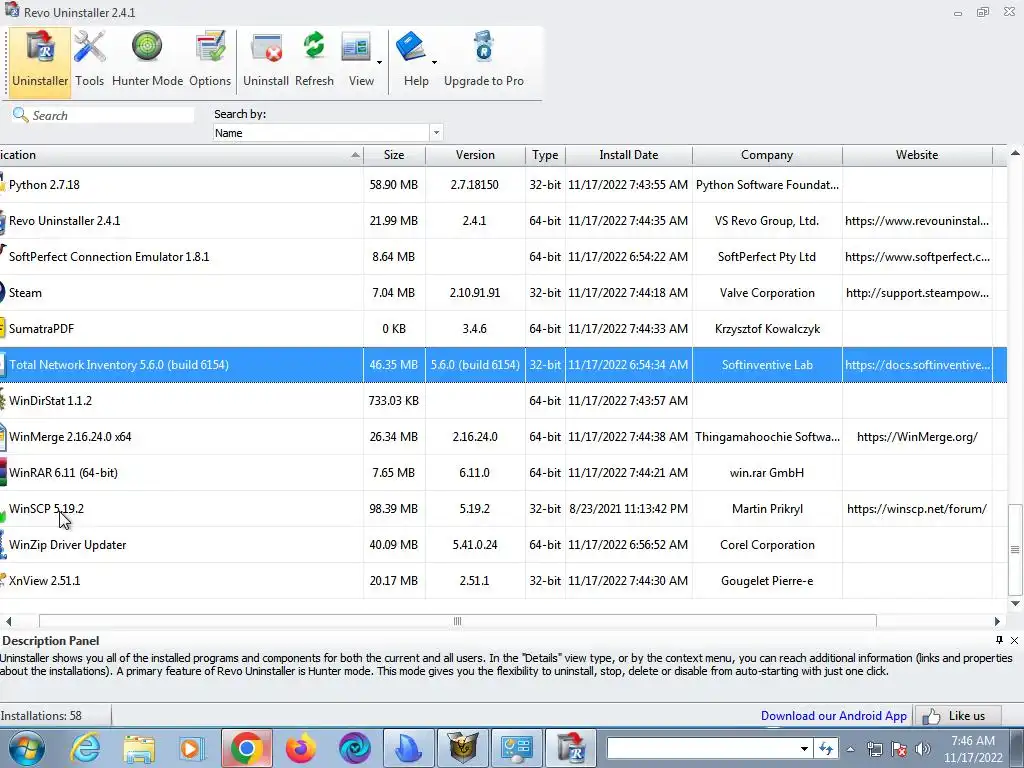The width and height of the screenshot is (1024, 768).
Task: Click the Corel Corporation company cell
Action: [x=767, y=544]
